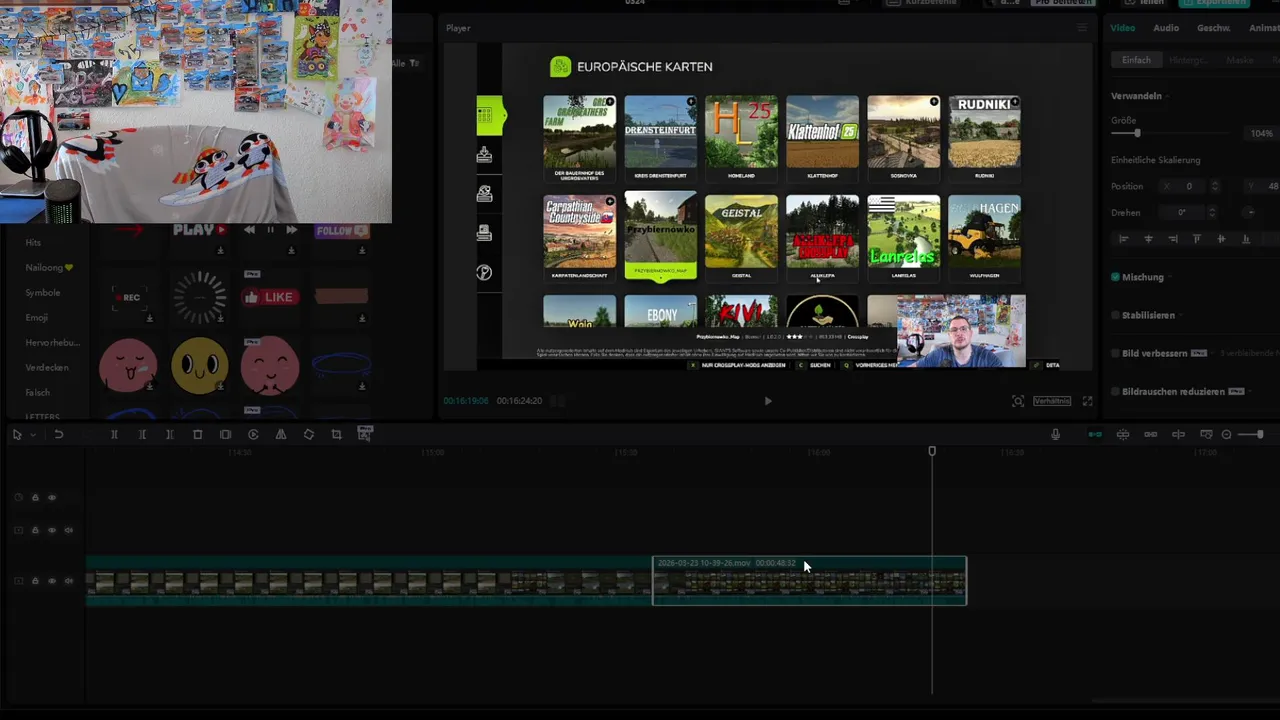Align clip to top edge
The image size is (1280, 720).
coord(1197,239)
